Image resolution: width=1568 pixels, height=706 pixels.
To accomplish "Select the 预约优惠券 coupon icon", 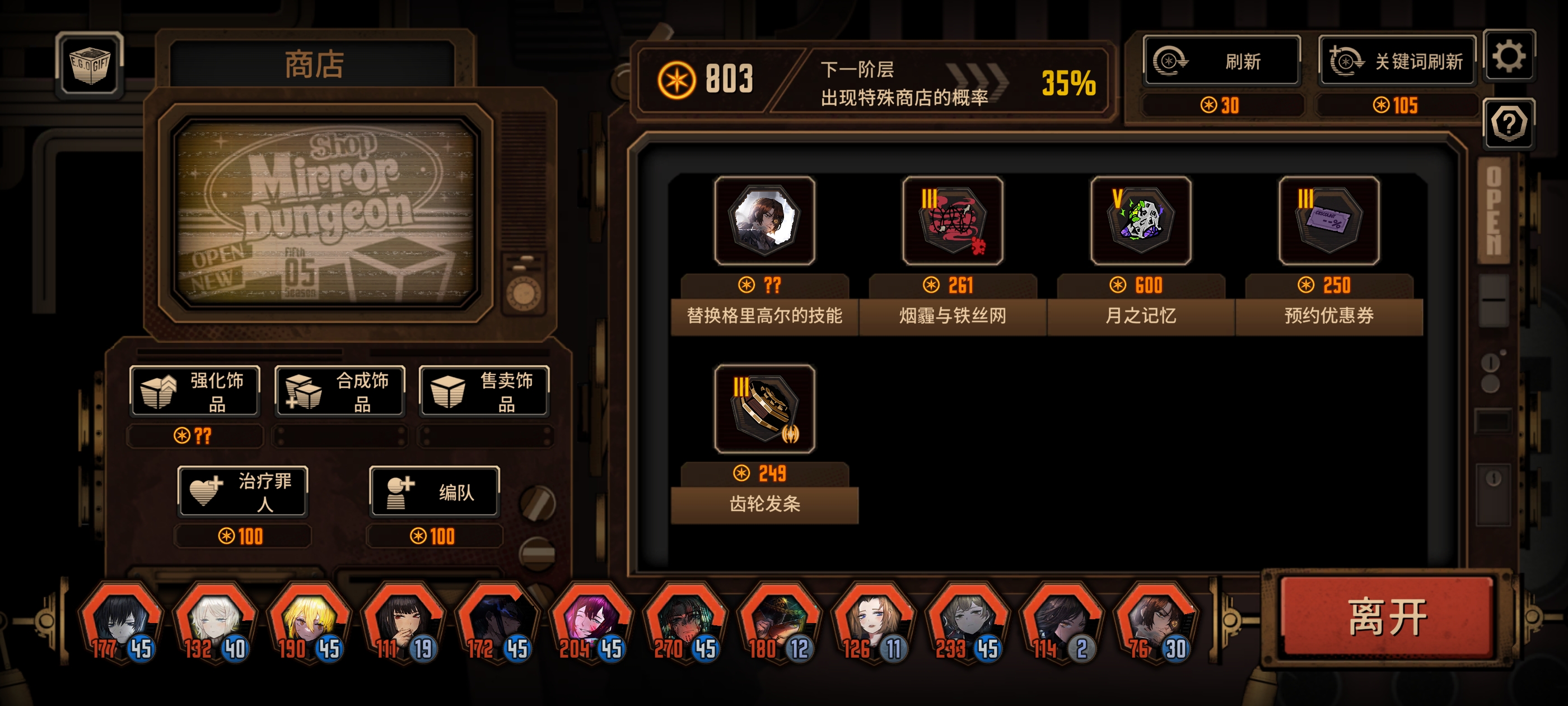I will point(1329,221).
